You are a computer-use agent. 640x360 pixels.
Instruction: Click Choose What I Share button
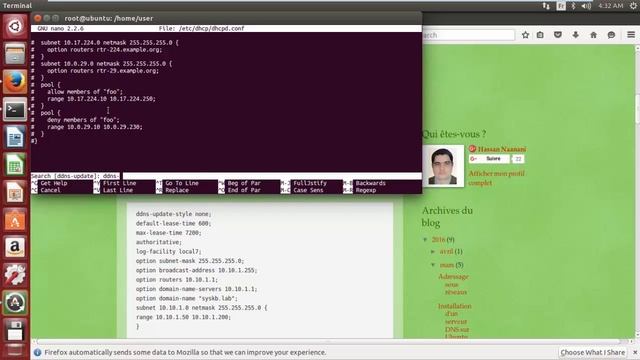pyautogui.click(x=592, y=352)
